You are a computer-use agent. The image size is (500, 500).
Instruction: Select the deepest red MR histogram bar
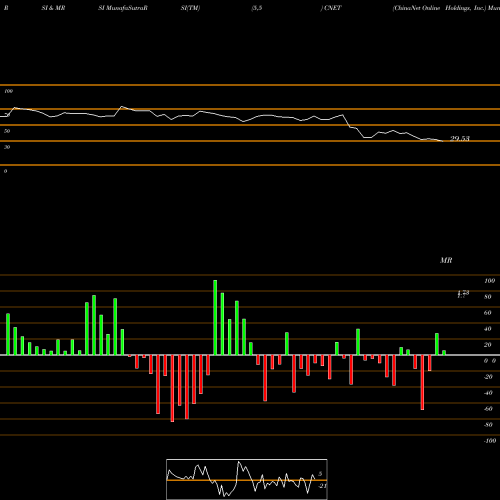[172, 388]
